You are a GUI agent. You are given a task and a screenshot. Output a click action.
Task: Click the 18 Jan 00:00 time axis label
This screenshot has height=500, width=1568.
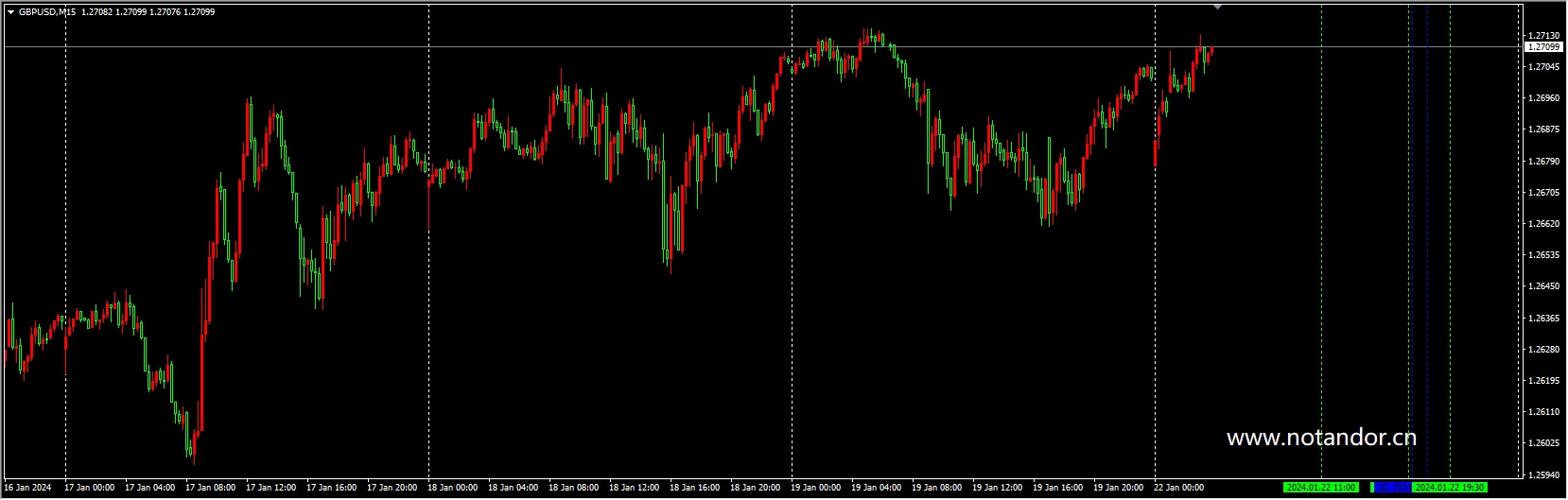453,488
